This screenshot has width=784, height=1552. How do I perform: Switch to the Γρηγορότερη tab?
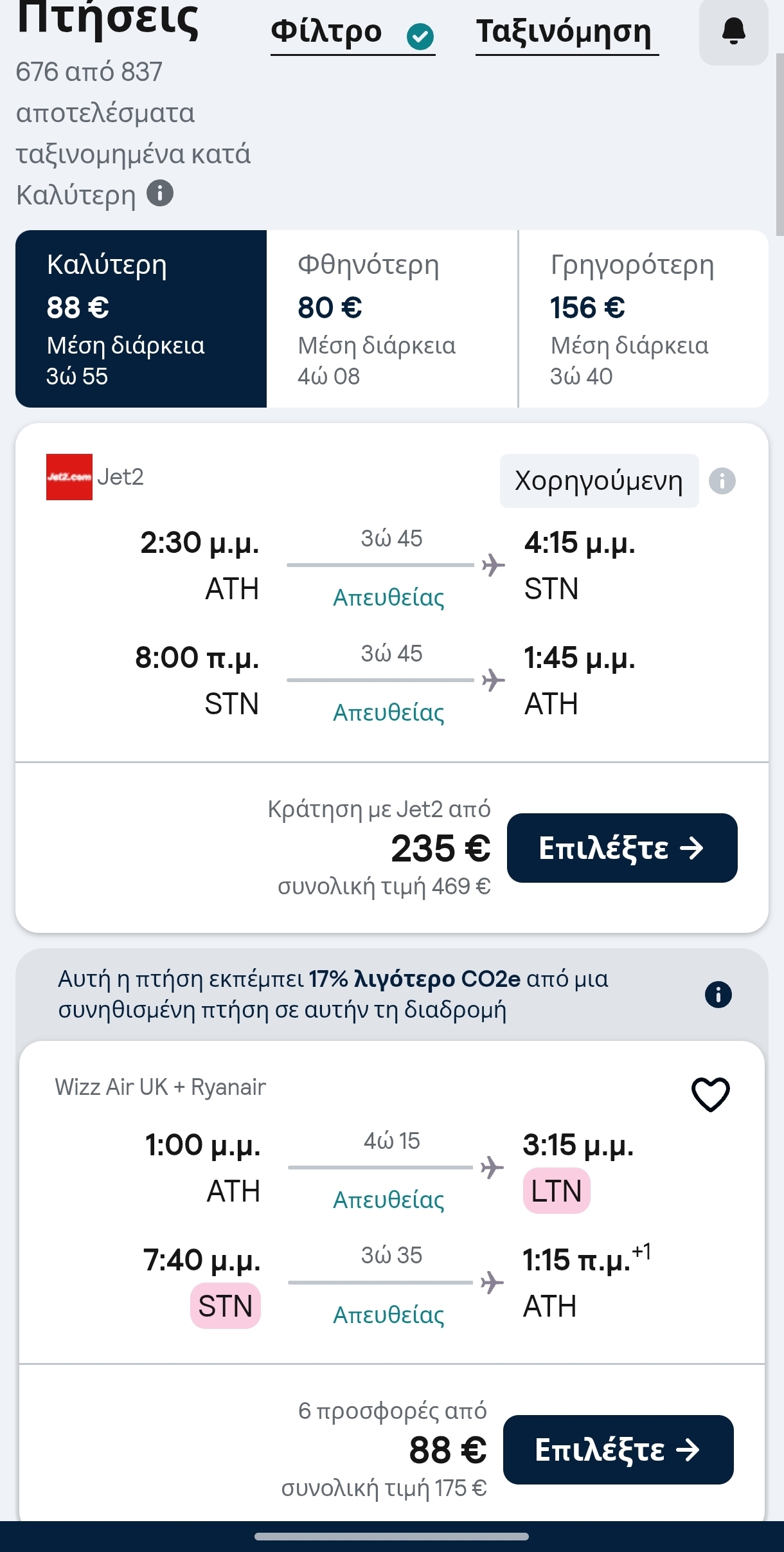(x=643, y=319)
